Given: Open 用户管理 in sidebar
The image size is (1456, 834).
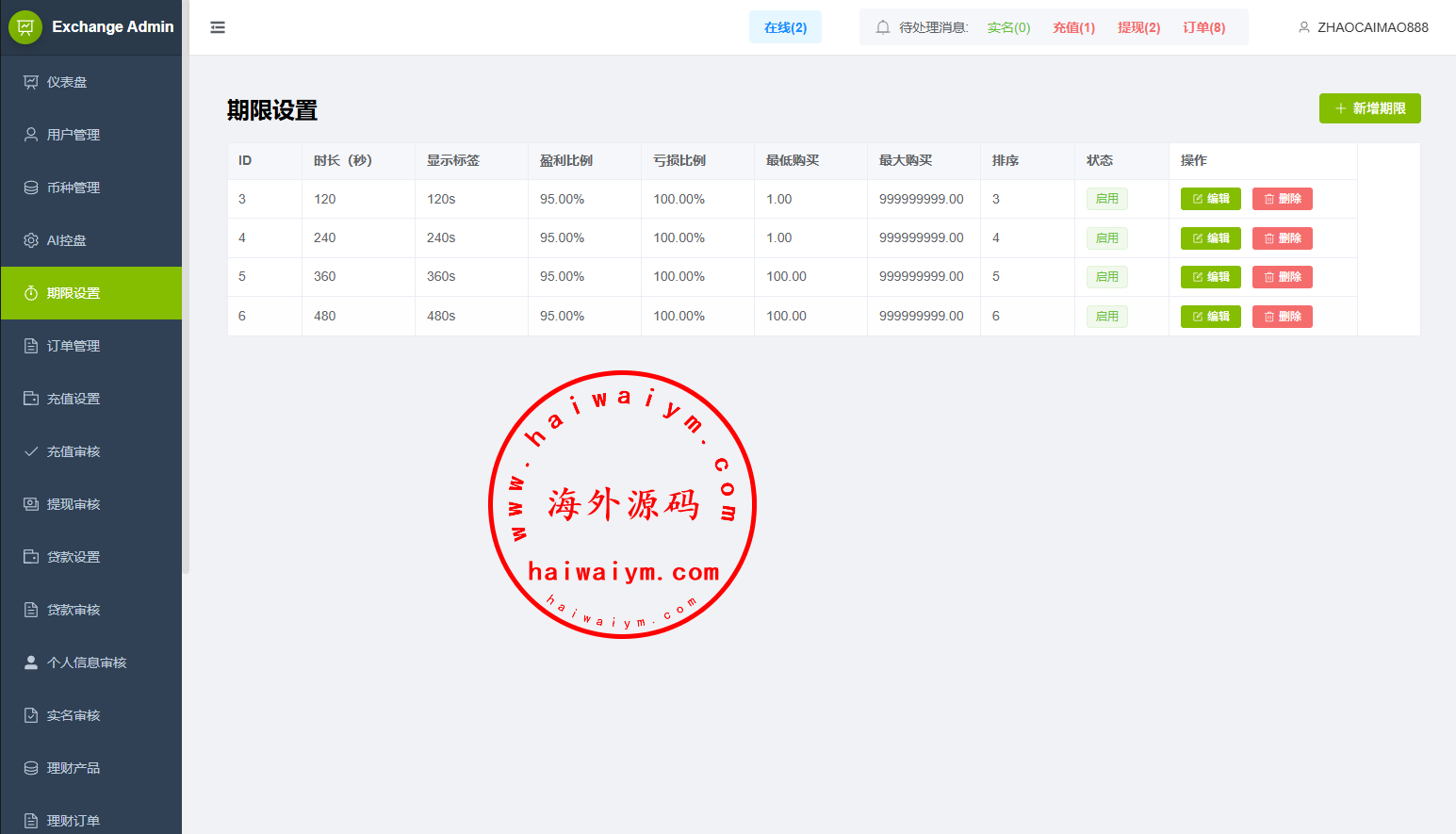Looking at the screenshot, I should (73, 135).
